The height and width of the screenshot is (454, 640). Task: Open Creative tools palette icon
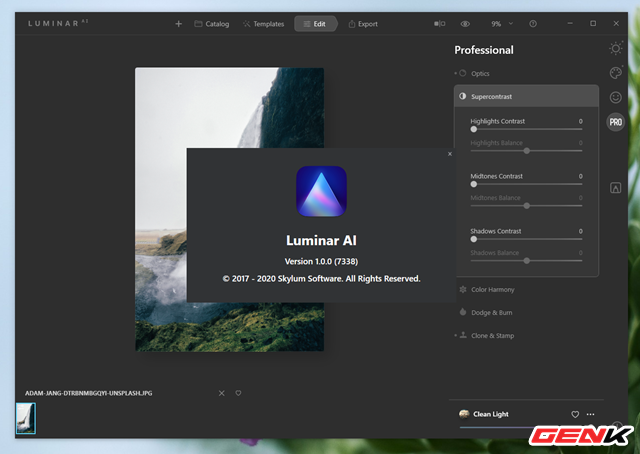click(616, 73)
